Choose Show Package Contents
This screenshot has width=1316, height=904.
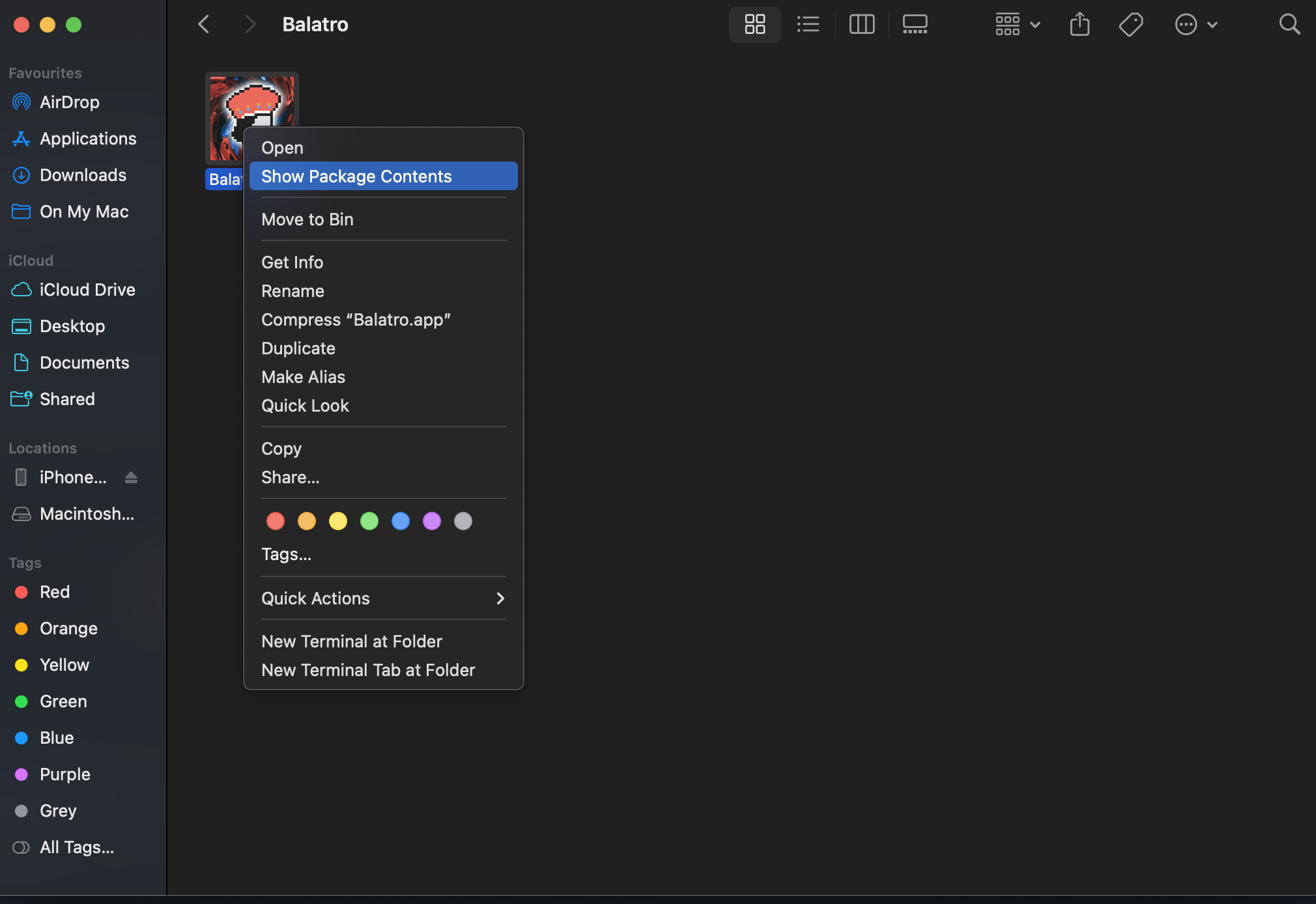click(x=383, y=177)
